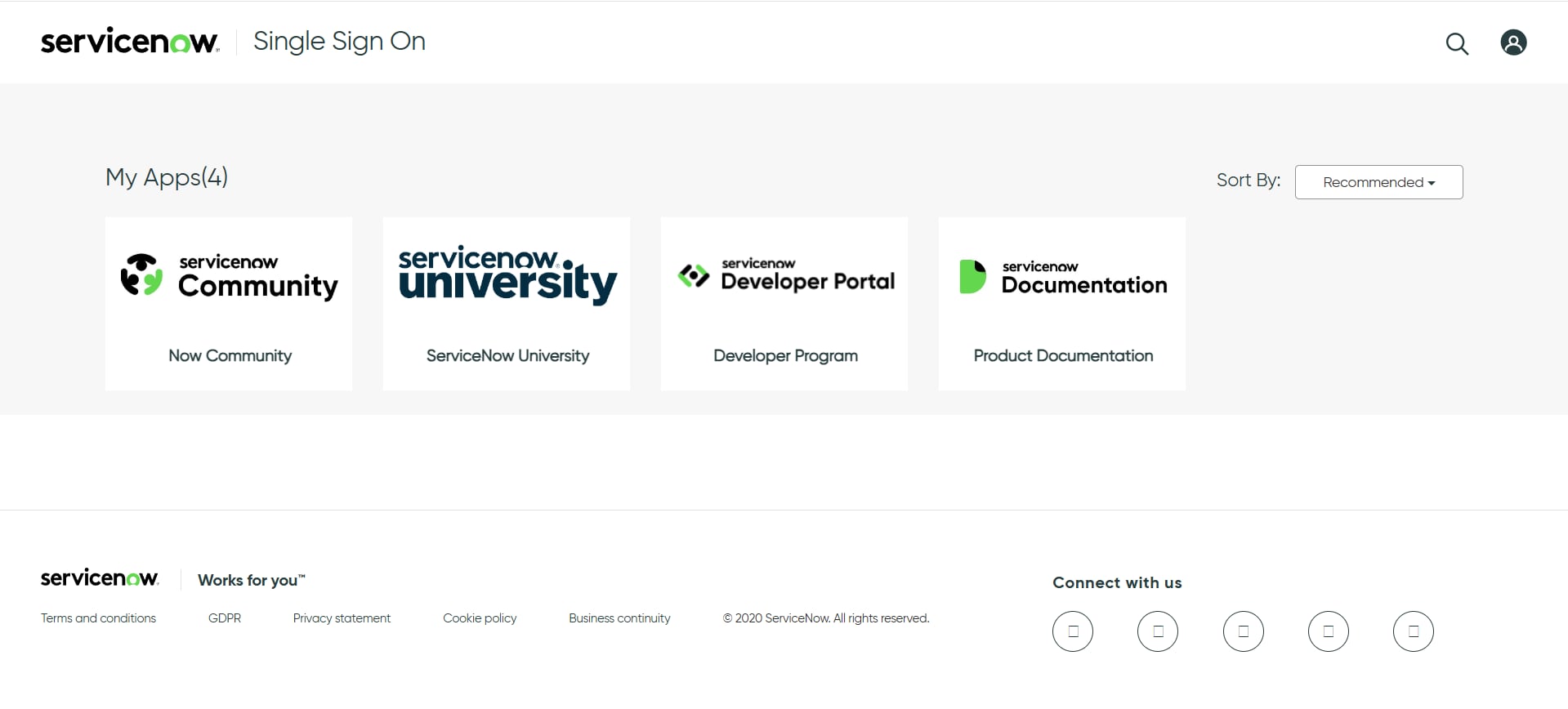Click the My Apps(4) heading

pyautogui.click(x=167, y=177)
